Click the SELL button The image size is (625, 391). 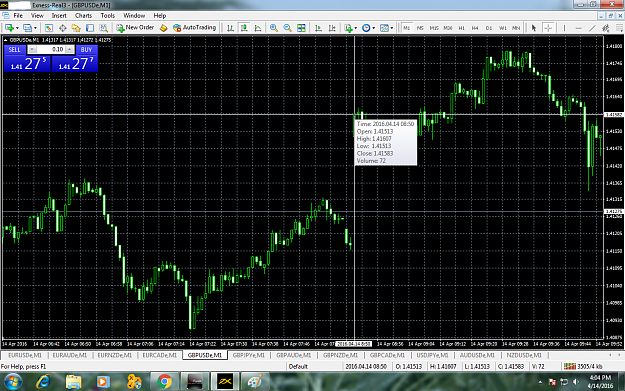14,49
